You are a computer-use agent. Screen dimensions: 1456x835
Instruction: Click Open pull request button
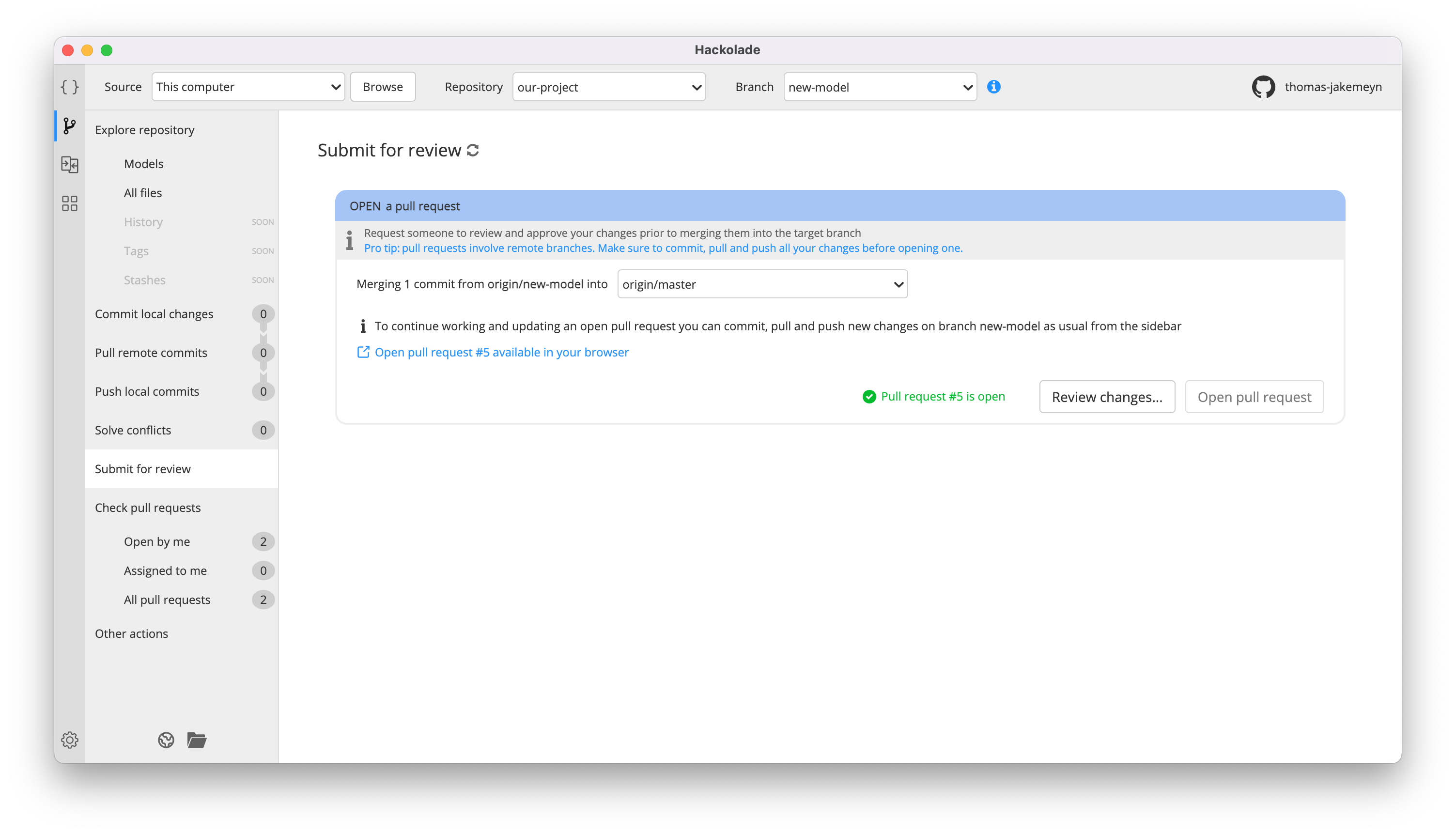coord(1254,397)
